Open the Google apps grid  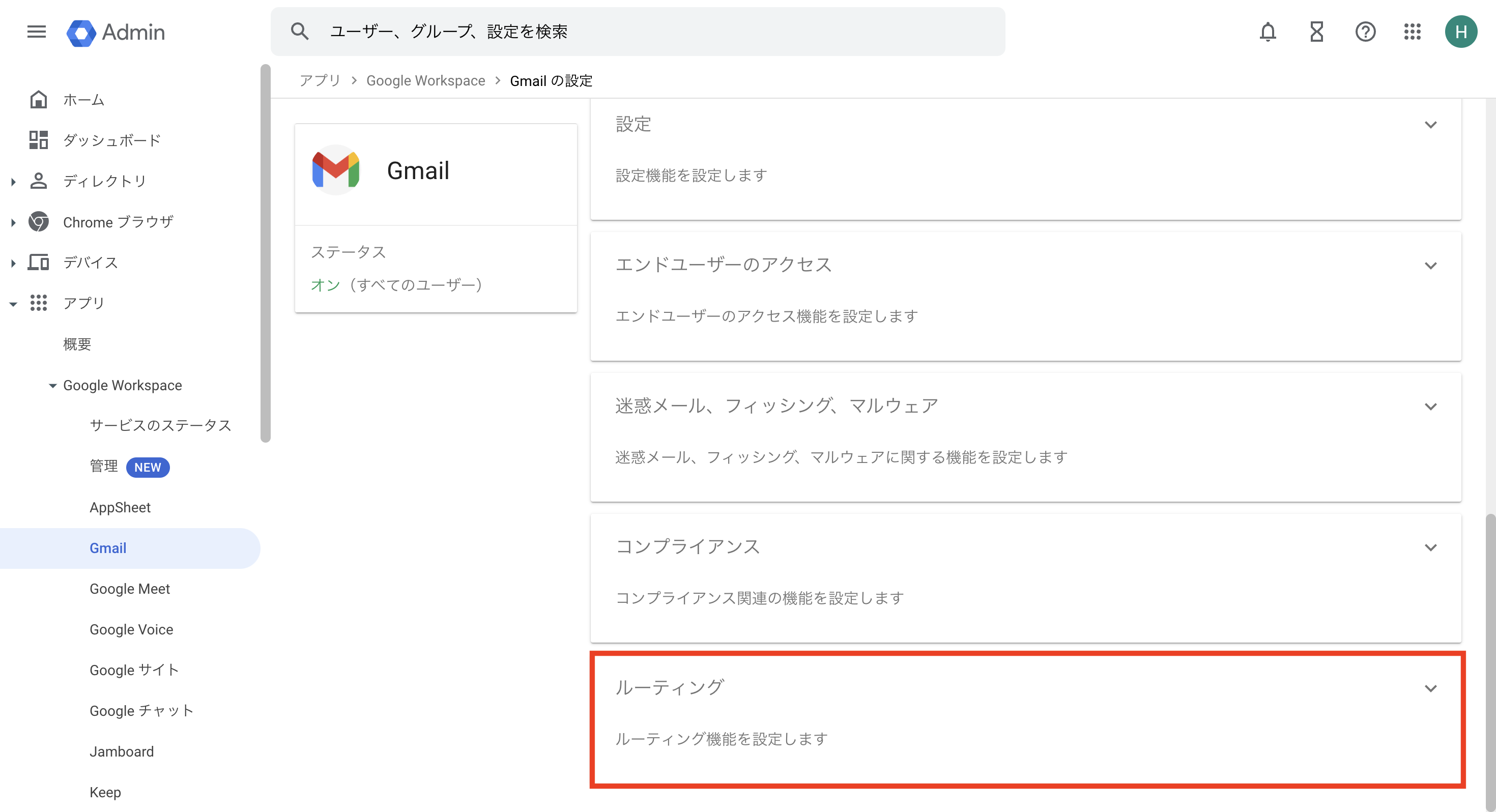1413,32
